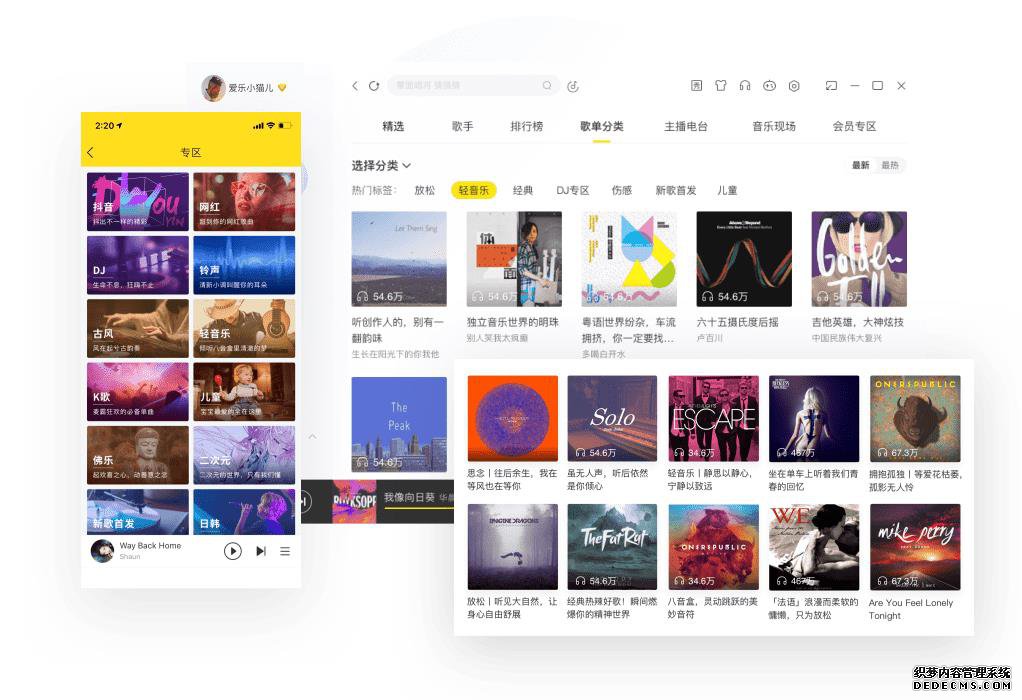This screenshot has height=700, width=1022.
Task: Click the refresh icon beside search bar
Action: click(374, 86)
